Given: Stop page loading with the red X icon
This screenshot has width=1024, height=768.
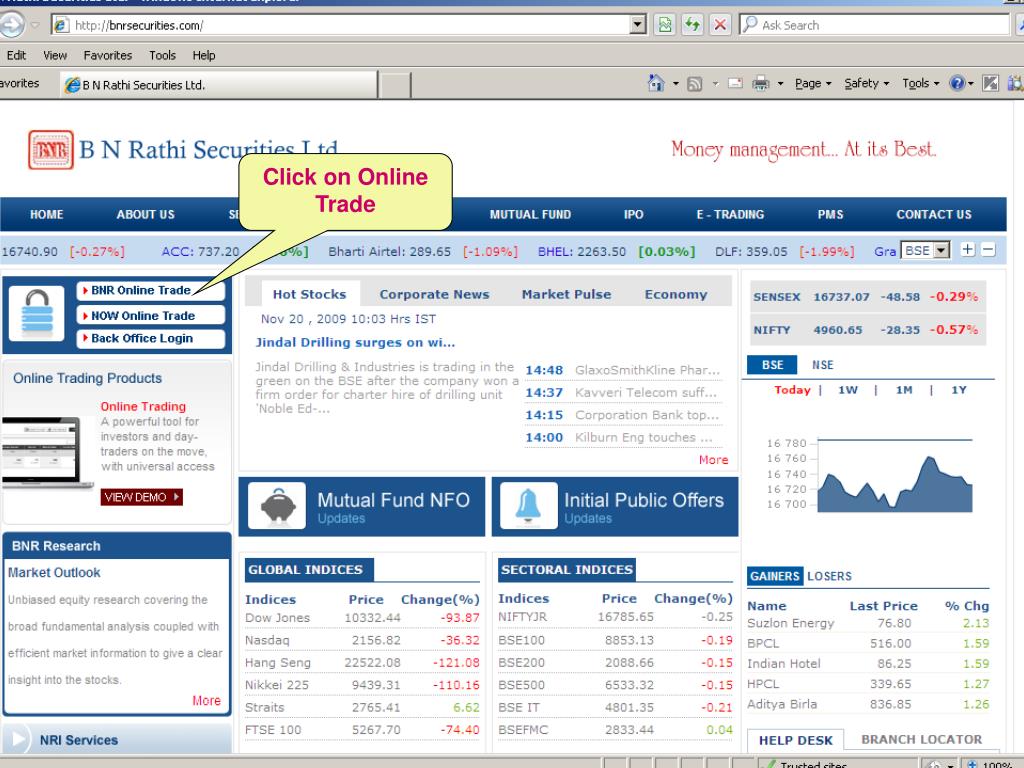Looking at the screenshot, I should coord(720,25).
